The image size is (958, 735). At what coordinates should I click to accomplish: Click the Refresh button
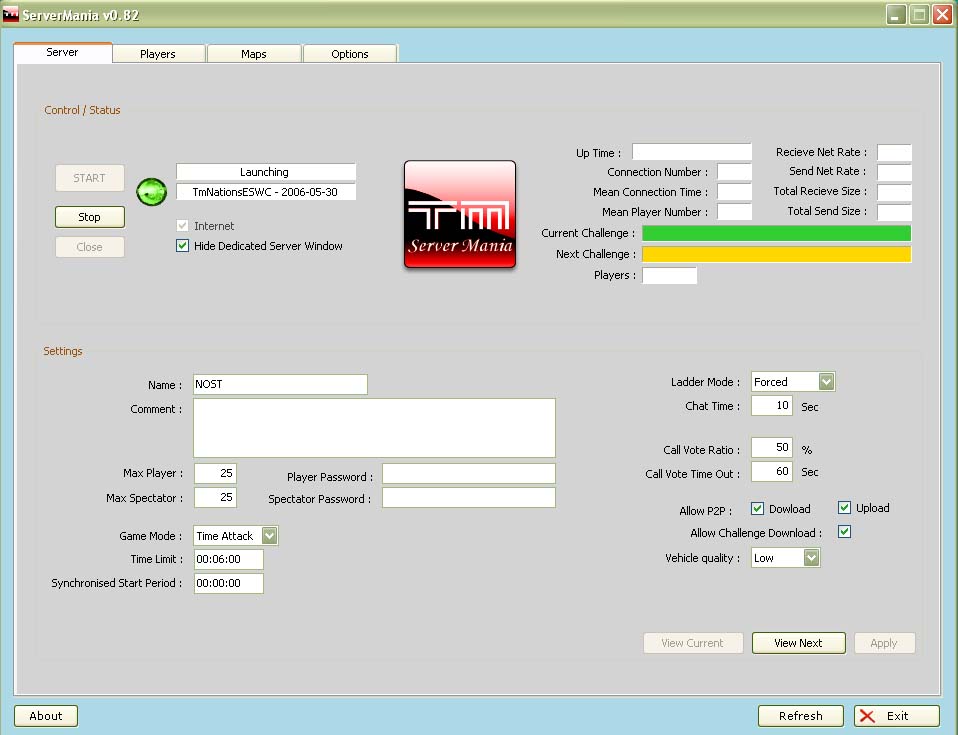(x=800, y=716)
